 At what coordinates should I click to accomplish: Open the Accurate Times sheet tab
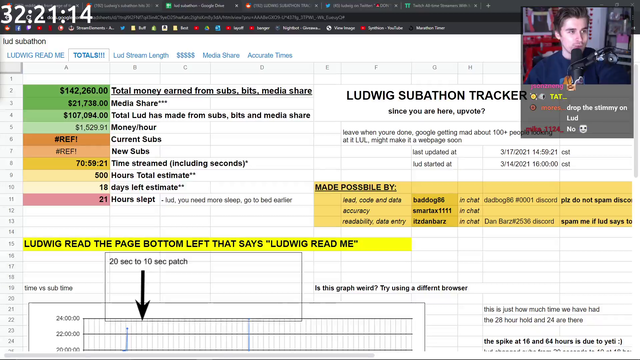tap(270, 55)
